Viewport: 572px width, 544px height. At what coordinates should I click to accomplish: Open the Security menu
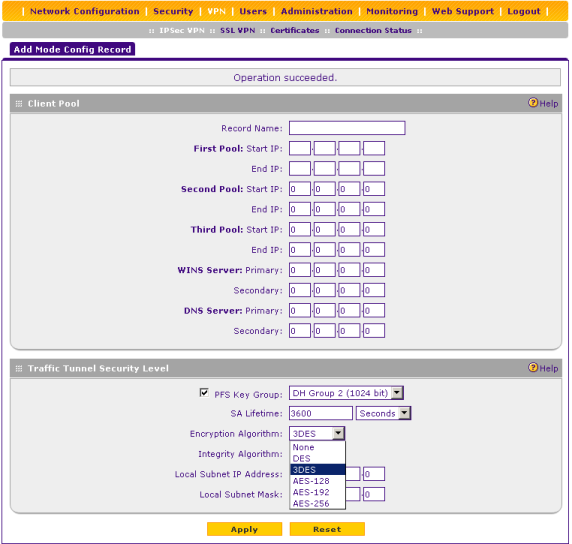coord(173,11)
